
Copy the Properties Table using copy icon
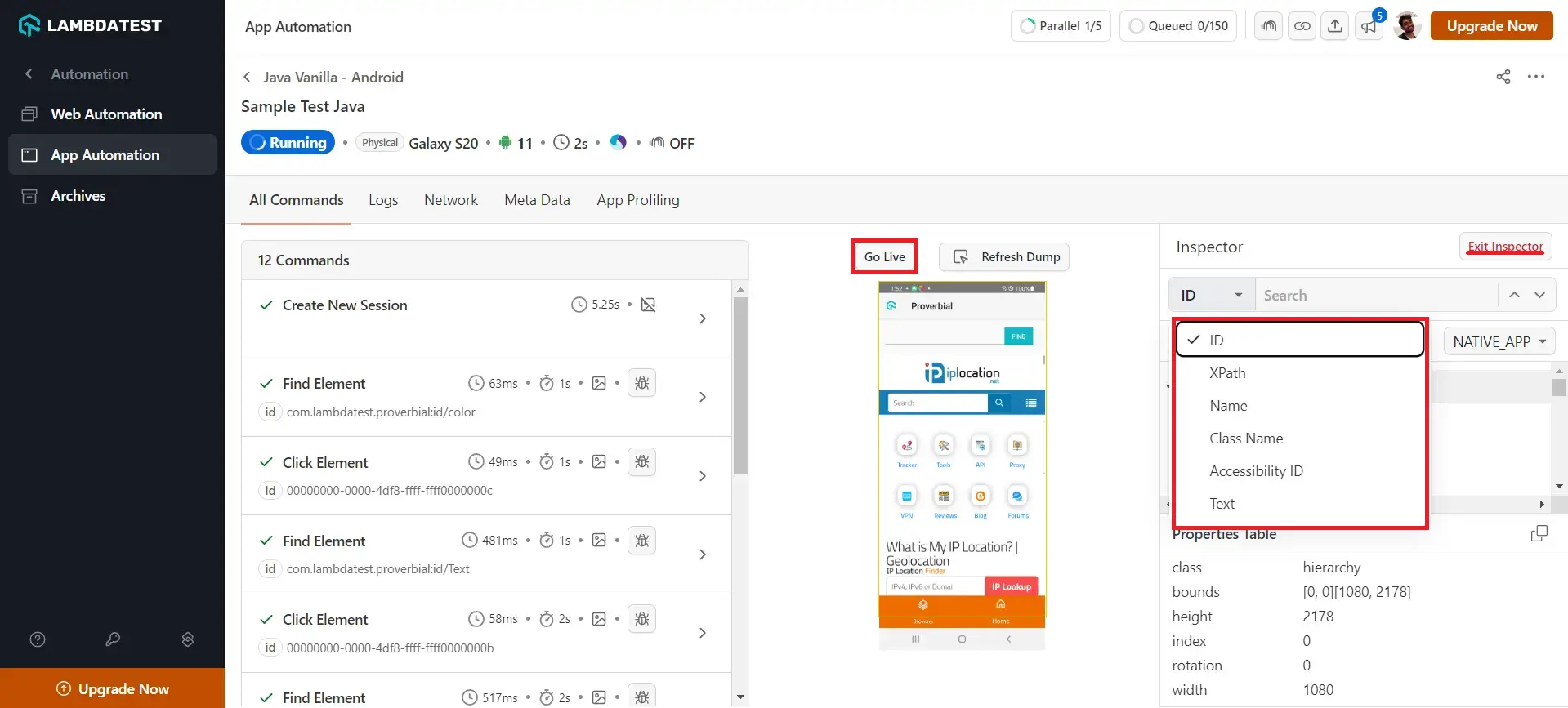click(1539, 533)
